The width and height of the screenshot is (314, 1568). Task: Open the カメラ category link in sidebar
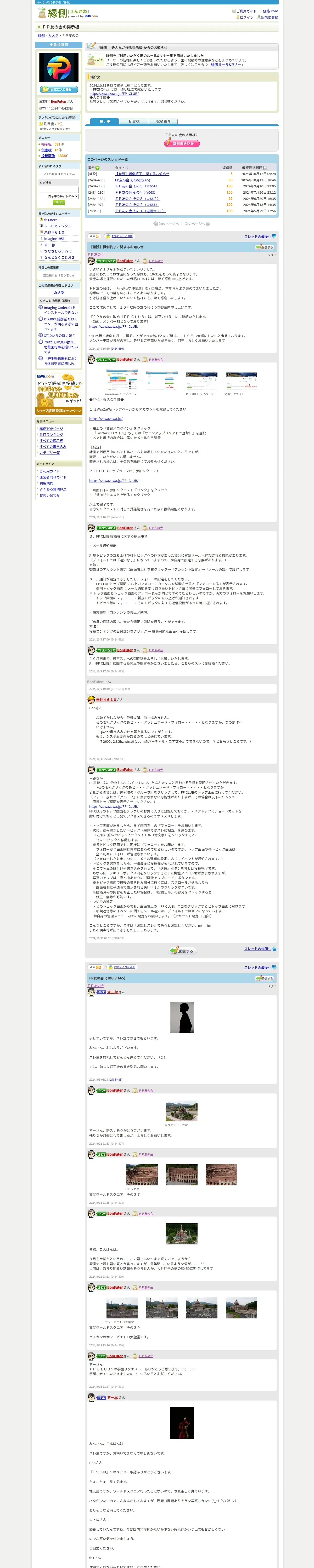pyautogui.click(x=59, y=293)
